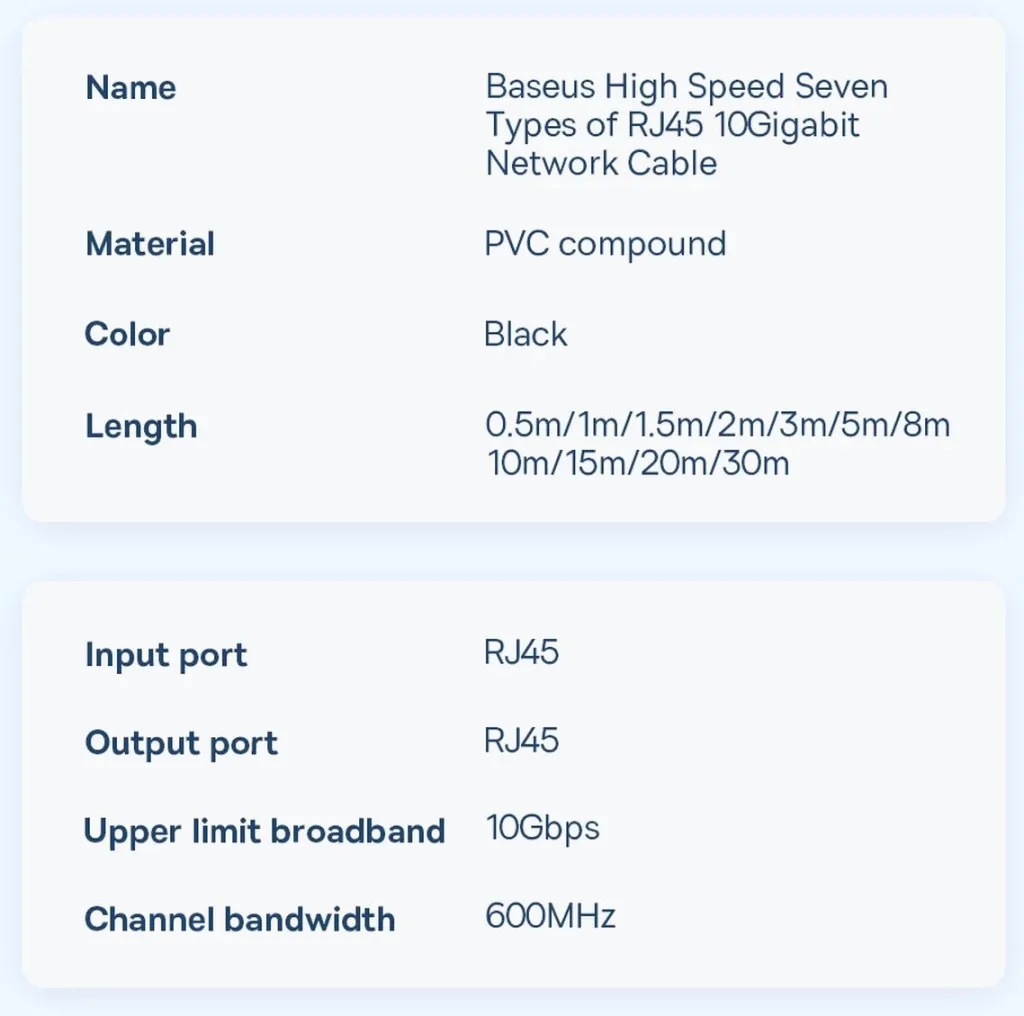Click the 'Network Cable' text line
Screen dimensions: 1024x1016
tap(601, 163)
